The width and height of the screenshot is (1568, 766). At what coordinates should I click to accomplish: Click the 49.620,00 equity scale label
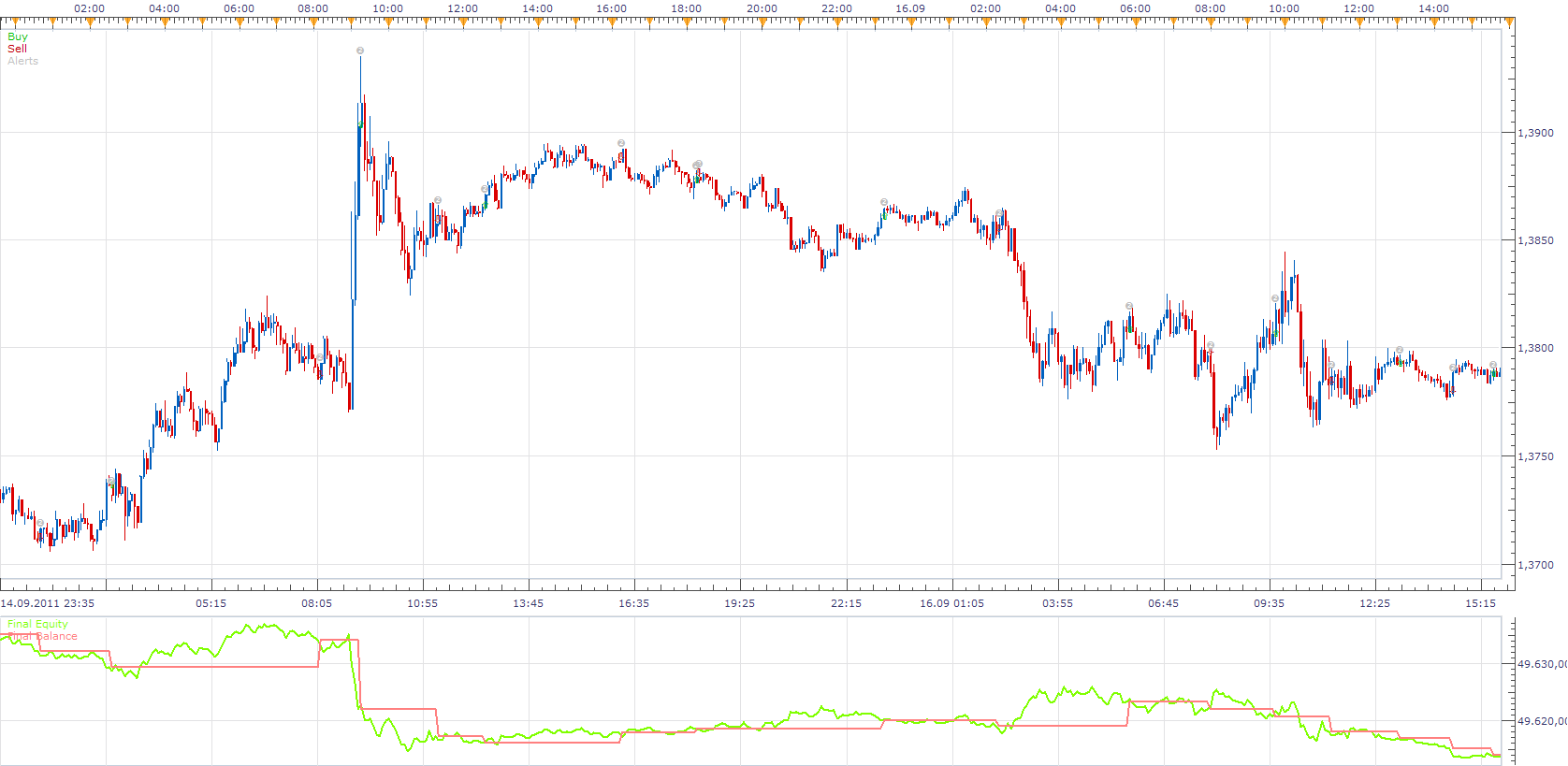(1542, 721)
